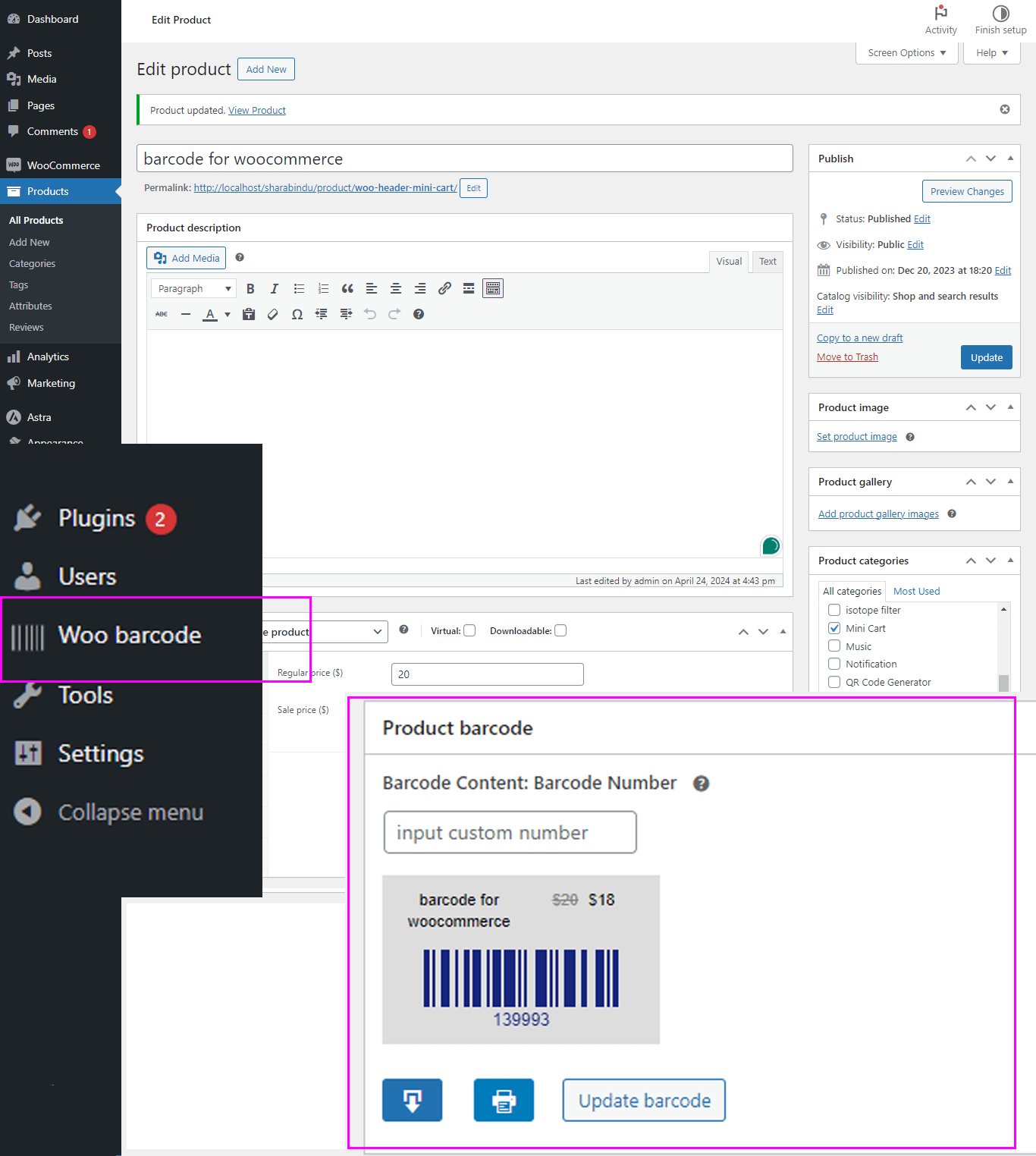The image size is (1036, 1156).
Task: Check the QR Code Generator category
Action: click(x=834, y=682)
